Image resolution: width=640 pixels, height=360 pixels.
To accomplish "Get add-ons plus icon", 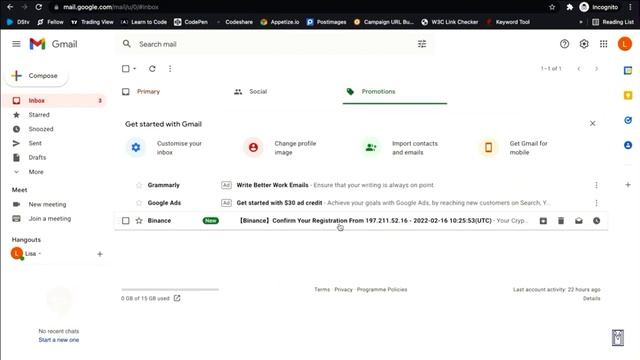I will coord(628,185).
